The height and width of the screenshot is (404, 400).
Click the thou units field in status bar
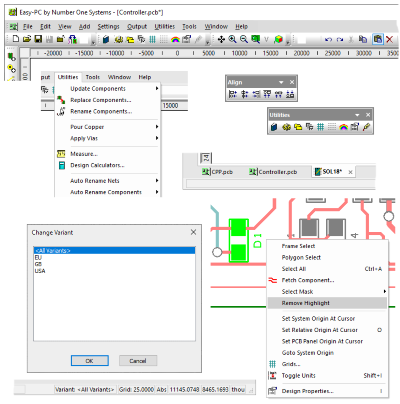(x=238, y=389)
